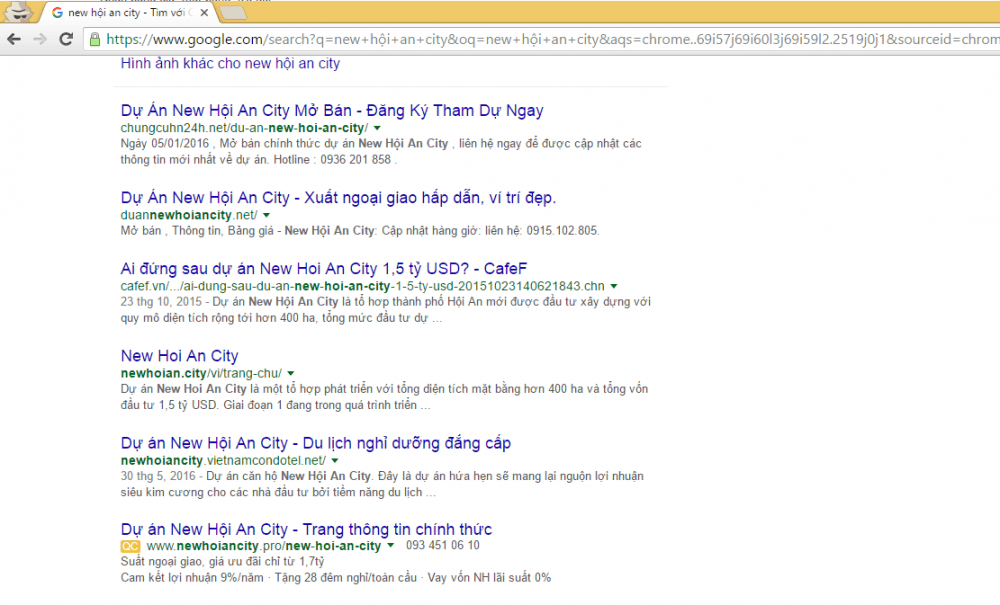1000x605 pixels.
Task: Click the yellow QC ad badge
Action: pos(130,546)
